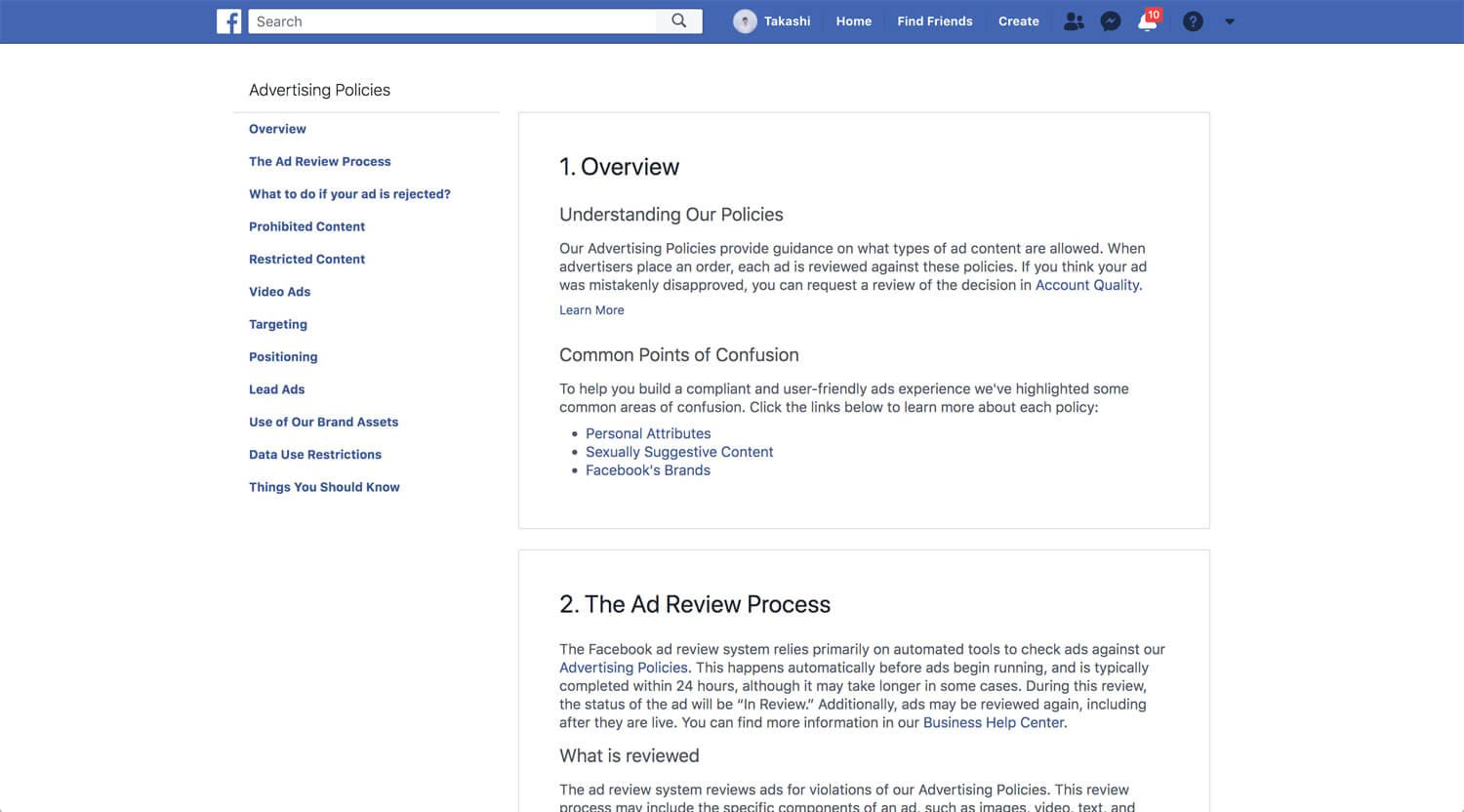Click 'Common Points of Confusion' heading
The width and height of the screenshot is (1464, 812).
coord(679,355)
